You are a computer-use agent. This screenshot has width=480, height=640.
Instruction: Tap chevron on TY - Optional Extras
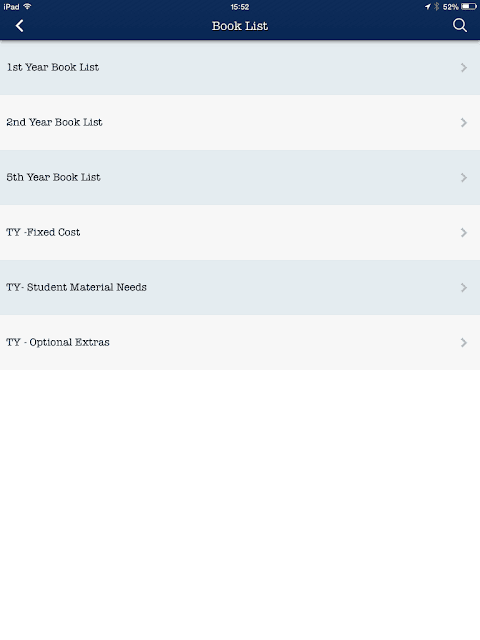(x=464, y=342)
